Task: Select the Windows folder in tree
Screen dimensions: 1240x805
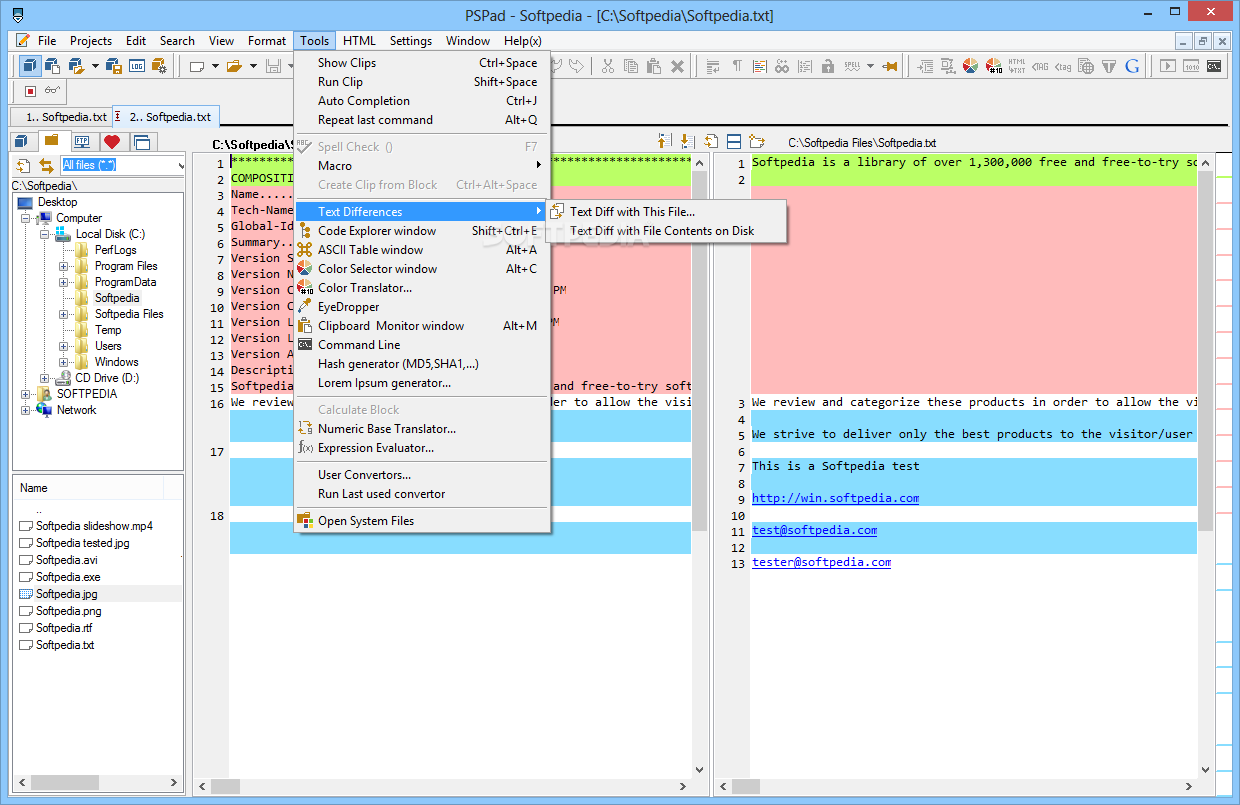Action: [x=116, y=362]
